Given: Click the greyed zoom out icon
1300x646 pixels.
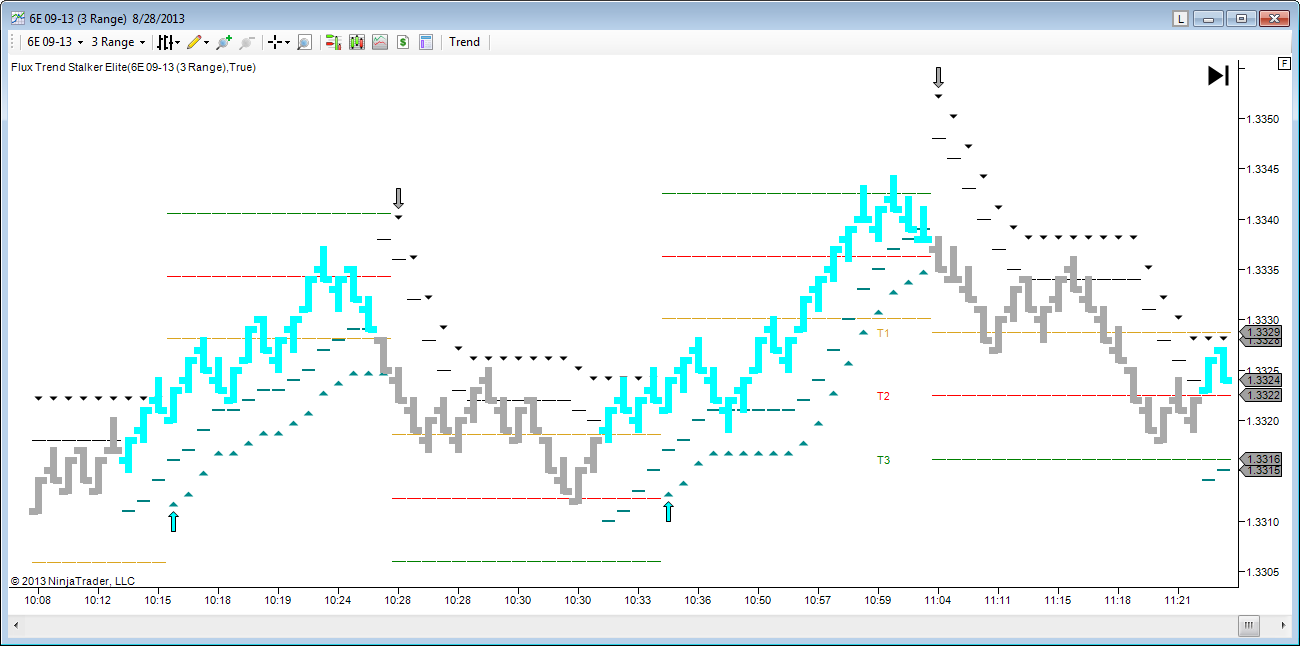Looking at the screenshot, I should pos(247,42).
